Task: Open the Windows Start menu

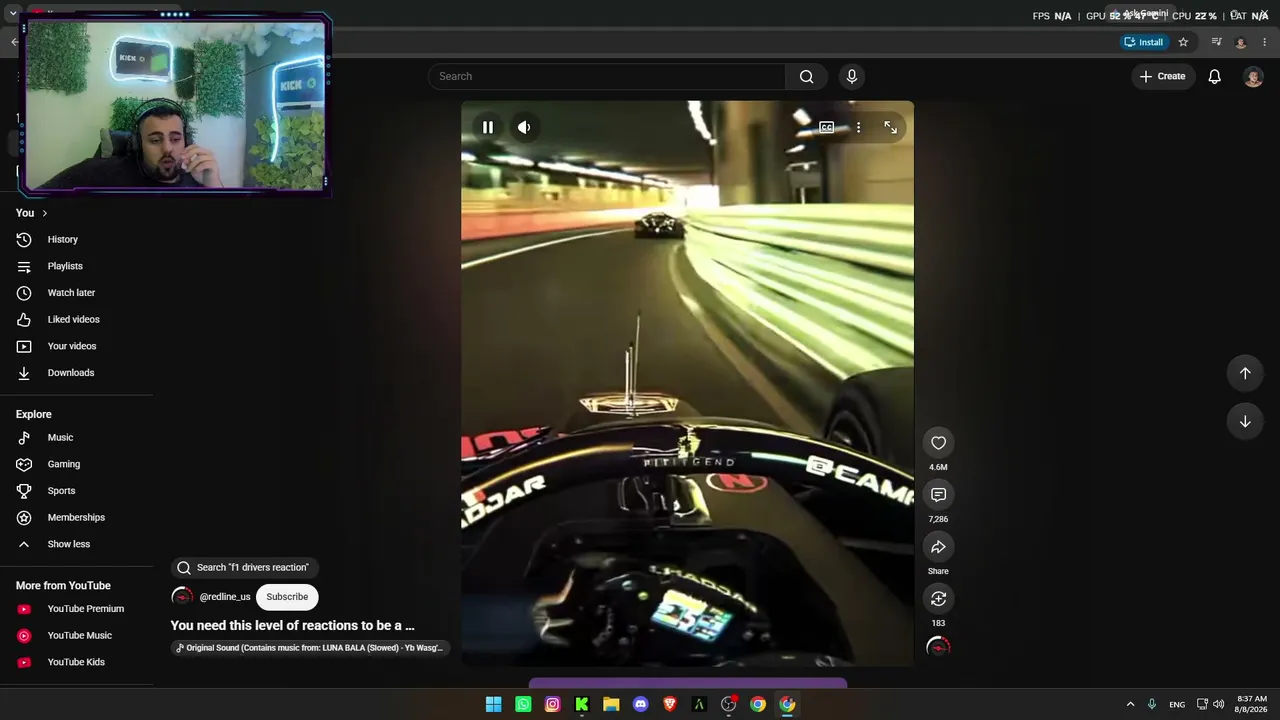Action: coord(493,704)
